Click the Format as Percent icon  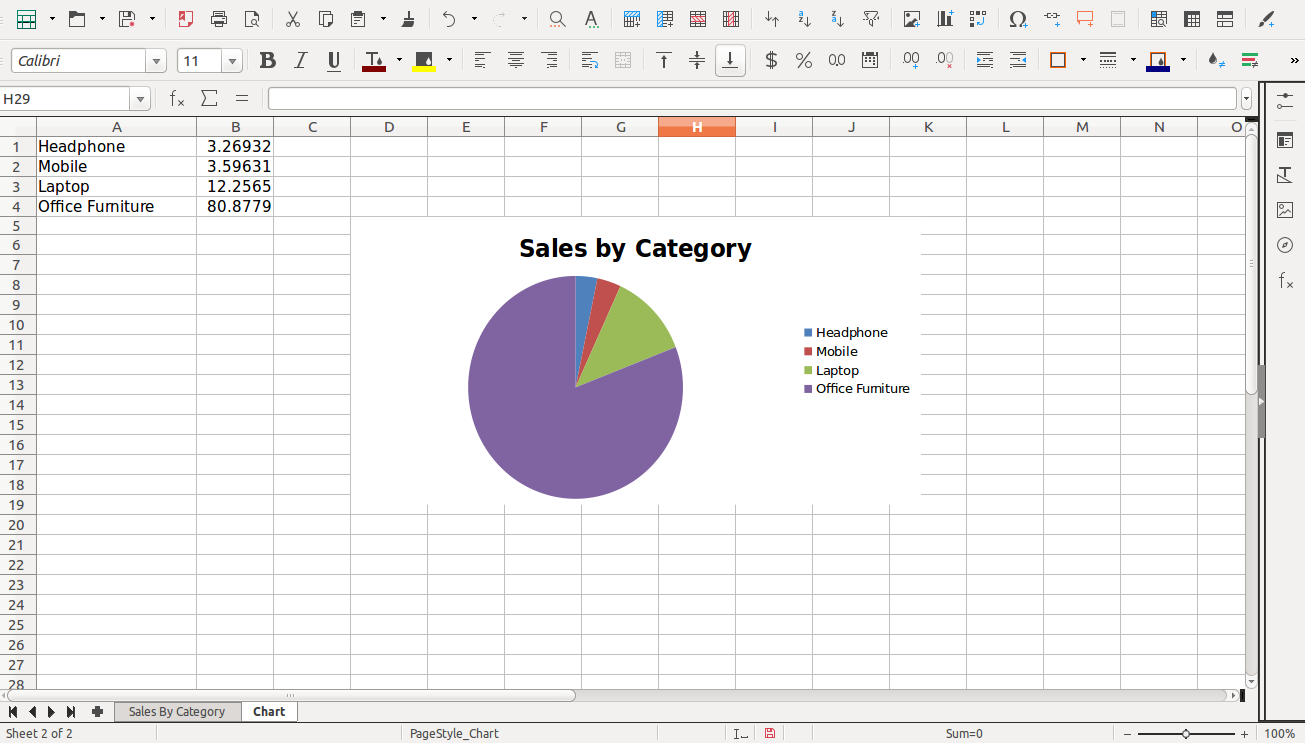803,61
